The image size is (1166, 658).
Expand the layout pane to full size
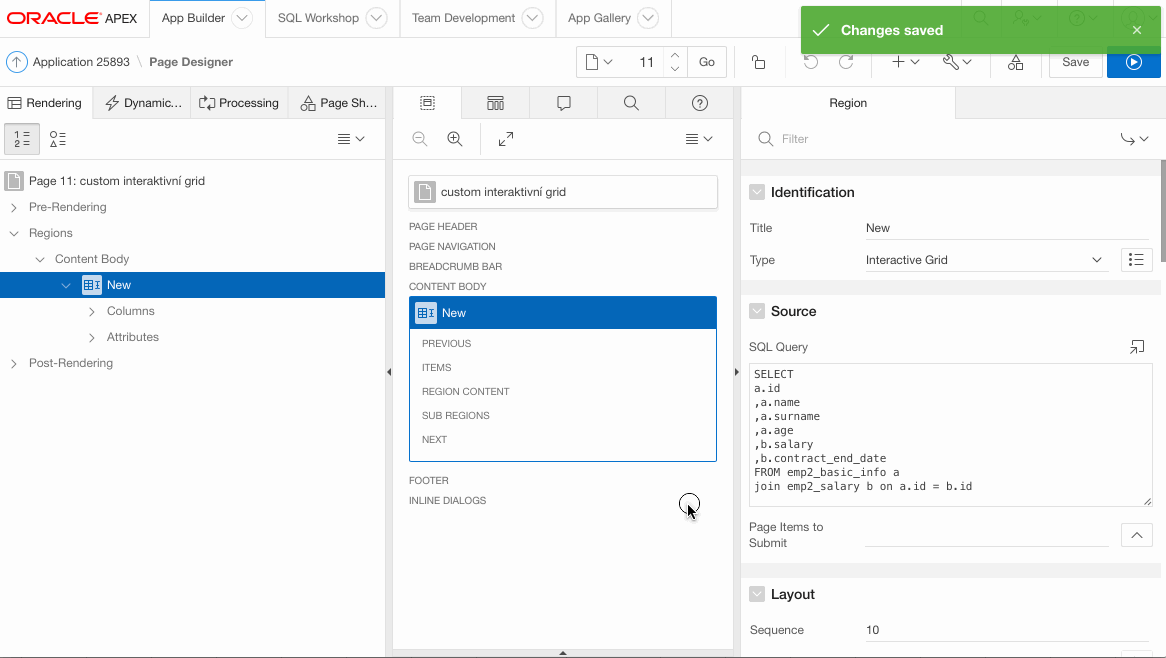coord(506,139)
